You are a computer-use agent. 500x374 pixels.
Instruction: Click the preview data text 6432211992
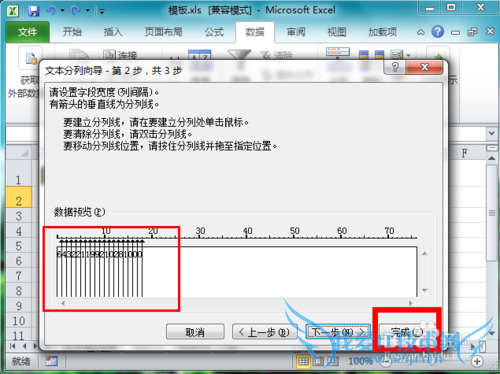[x=100, y=255]
